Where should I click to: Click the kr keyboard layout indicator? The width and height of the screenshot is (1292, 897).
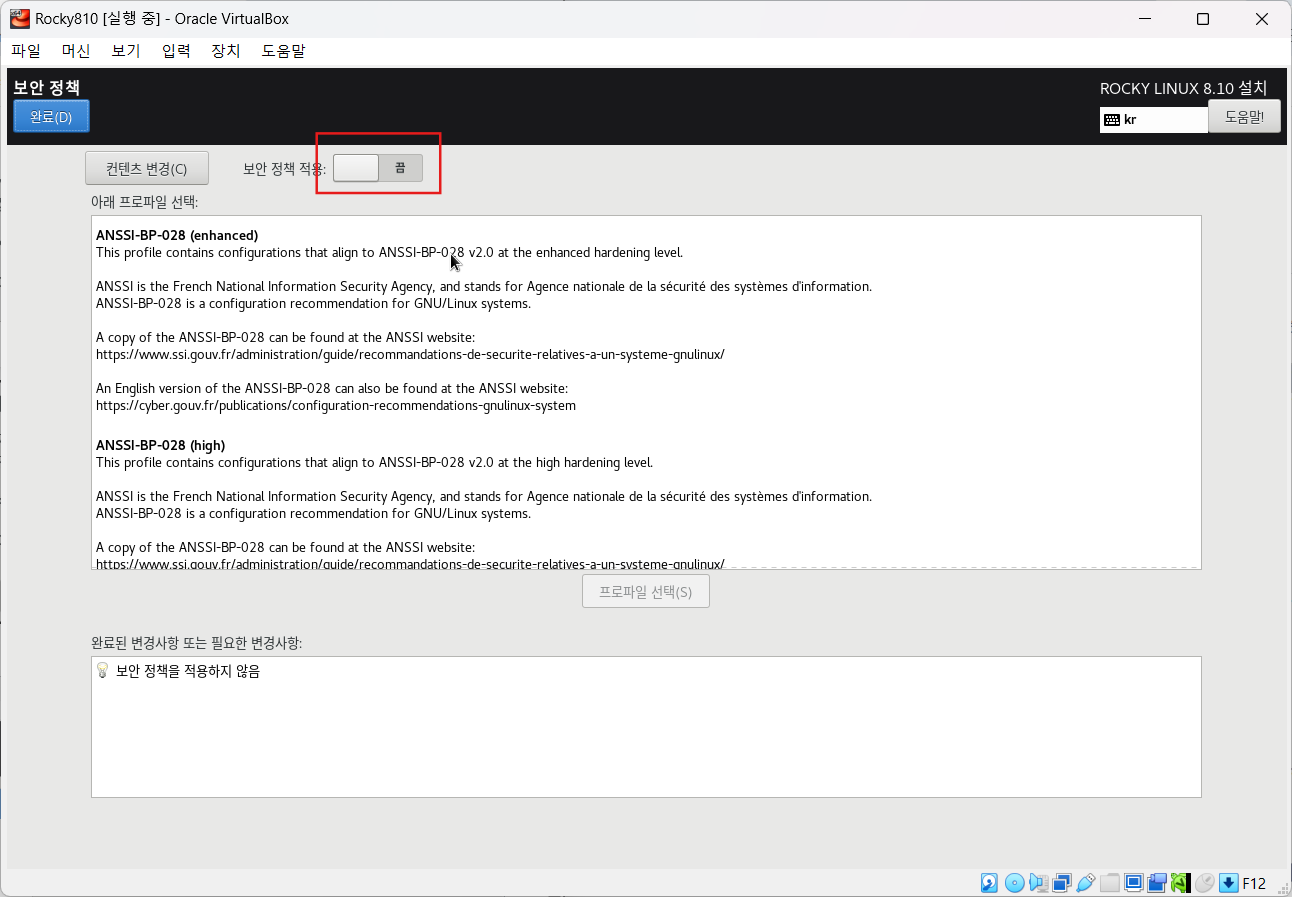(x=1153, y=119)
